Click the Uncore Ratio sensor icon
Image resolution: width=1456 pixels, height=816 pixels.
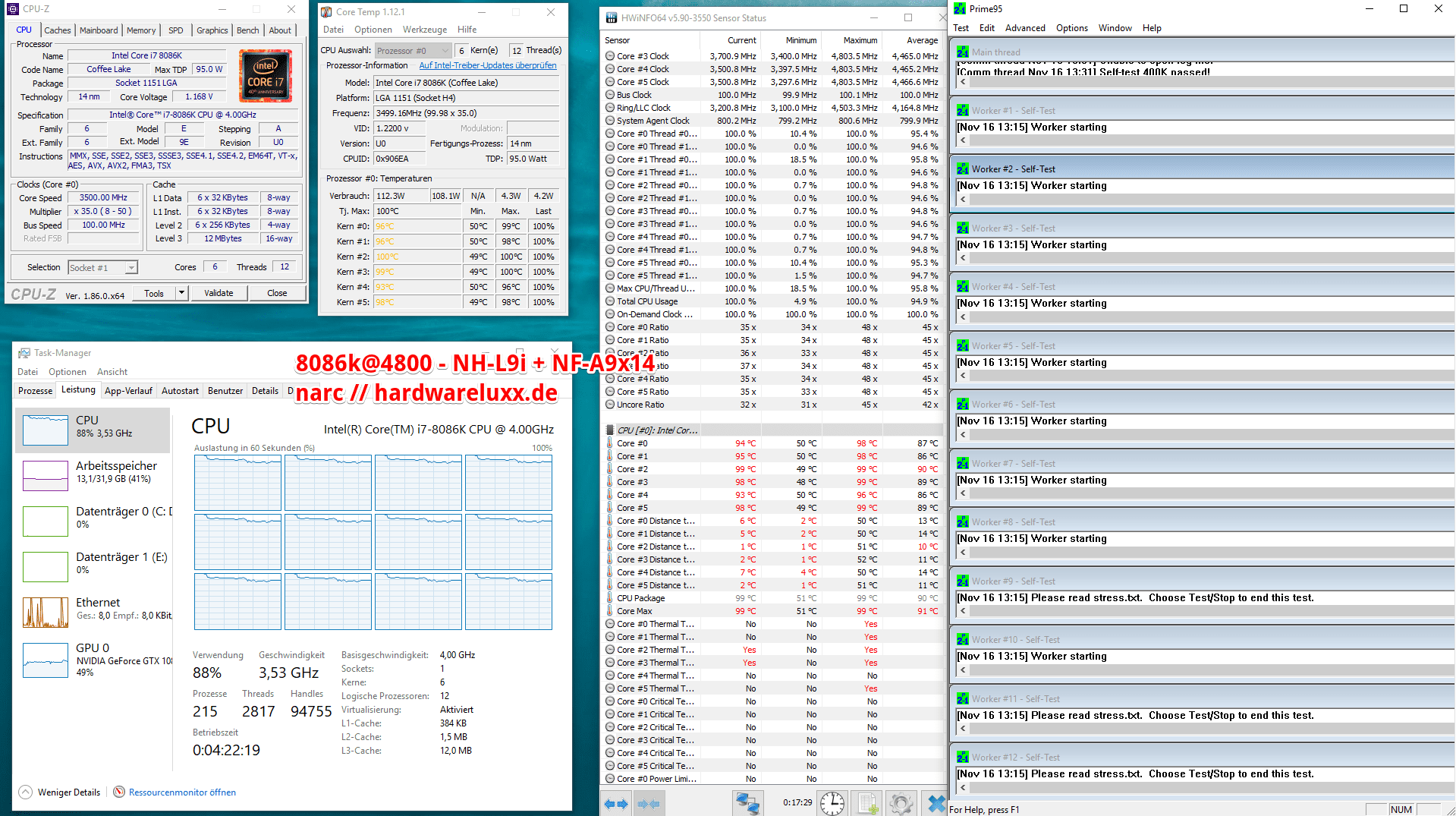(610, 405)
